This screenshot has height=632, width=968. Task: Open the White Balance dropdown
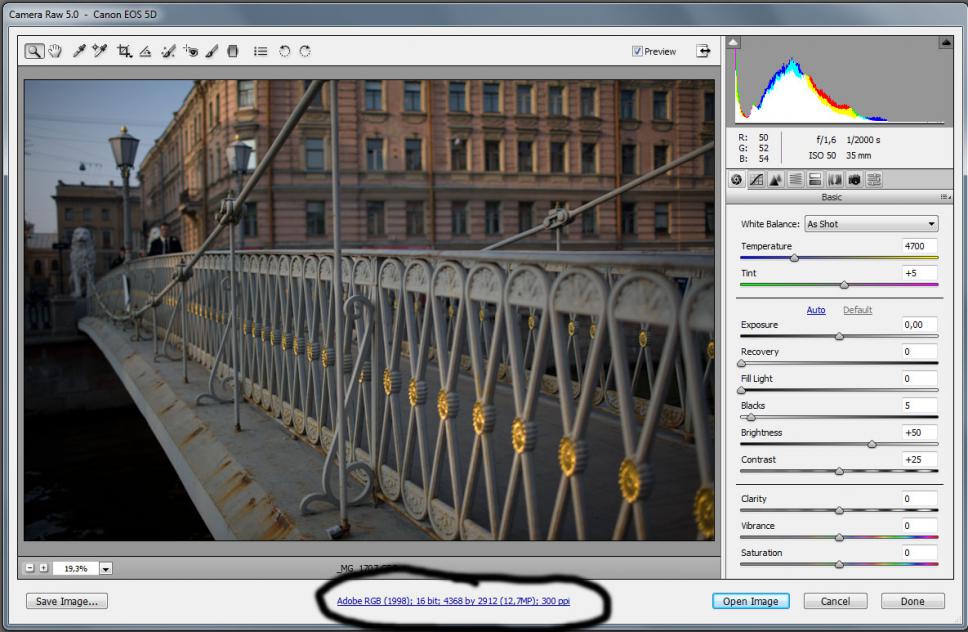click(x=870, y=224)
